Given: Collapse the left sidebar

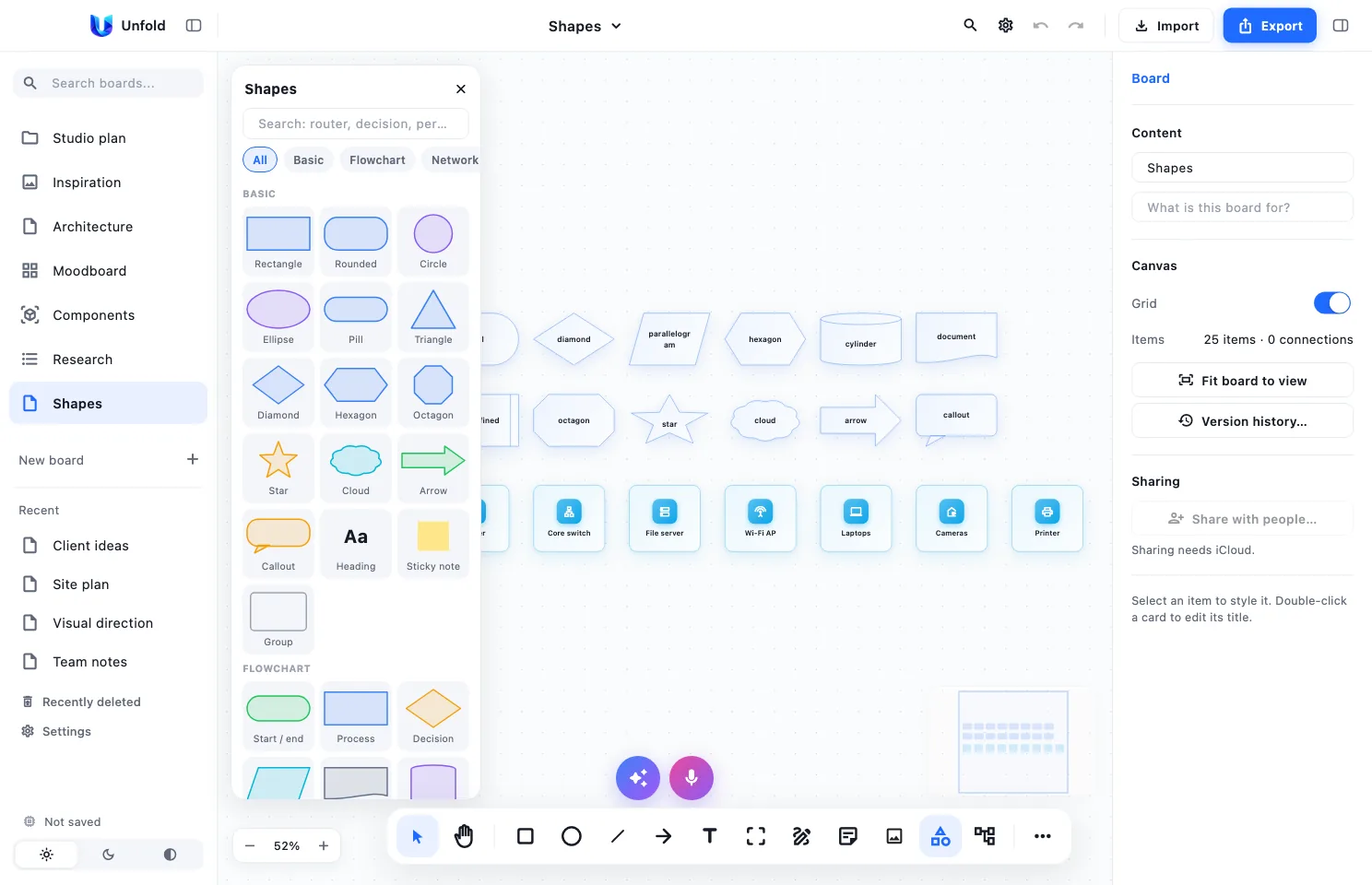Looking at the screenshot, I should 194,26.
